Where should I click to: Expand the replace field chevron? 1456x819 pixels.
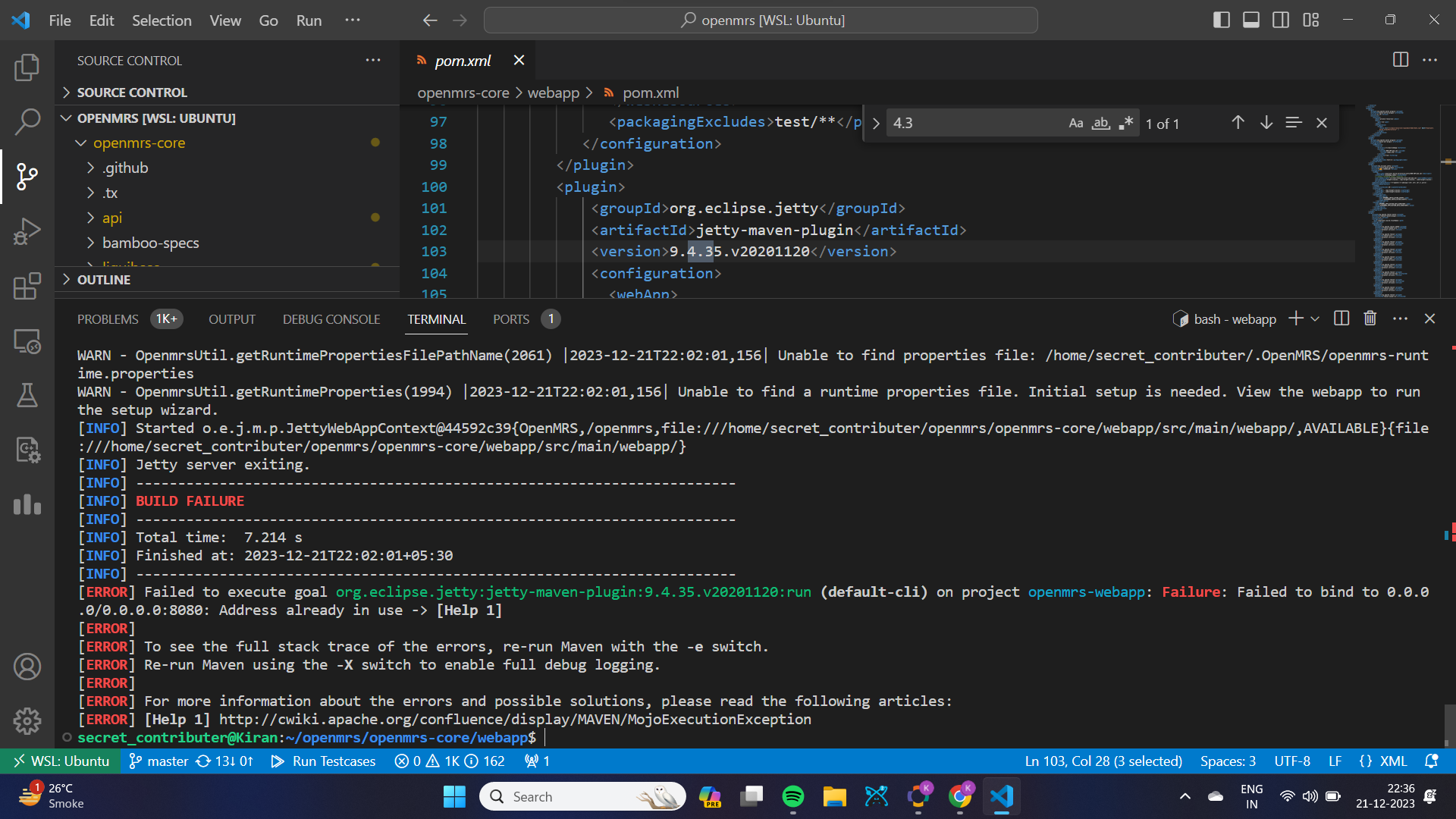[876, 123]
